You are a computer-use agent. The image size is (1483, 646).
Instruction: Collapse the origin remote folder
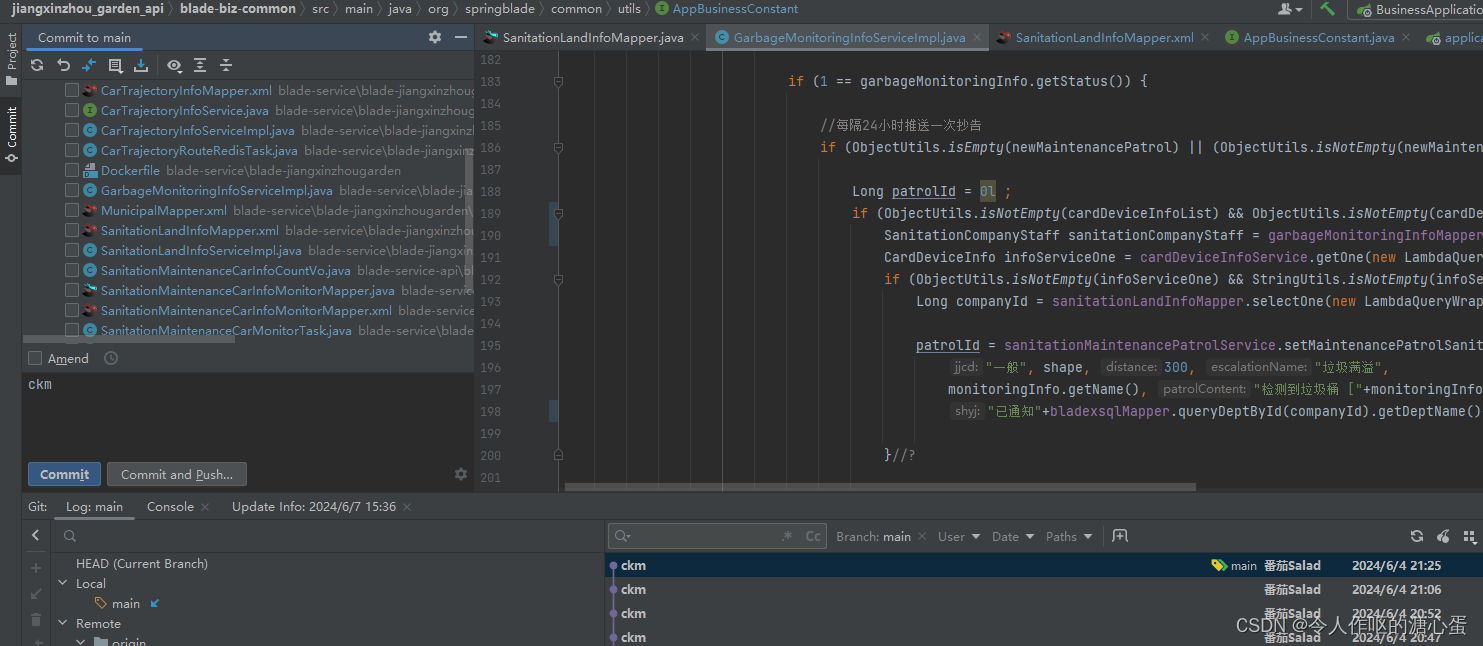tap(82, 642)
